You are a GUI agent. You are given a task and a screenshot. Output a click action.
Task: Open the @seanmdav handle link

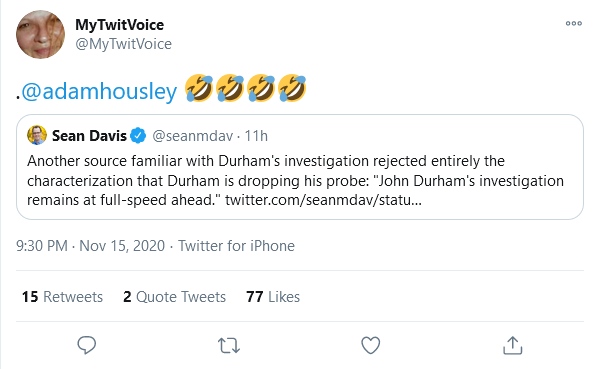click(193, 136)
